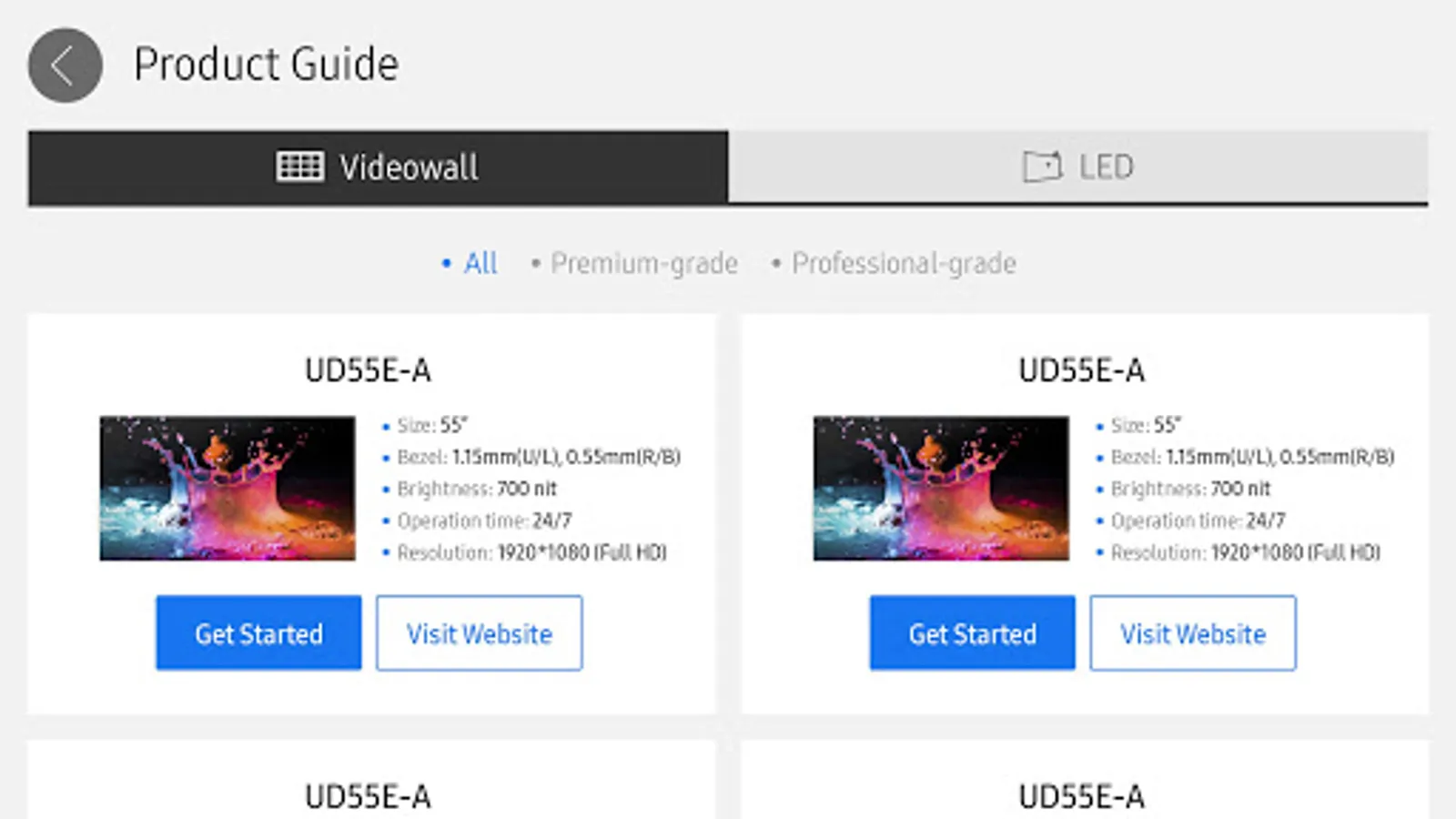The image size is (1456, 819).
Task: Click the top-left UD55E-A product title
Action: coord(368,370)
